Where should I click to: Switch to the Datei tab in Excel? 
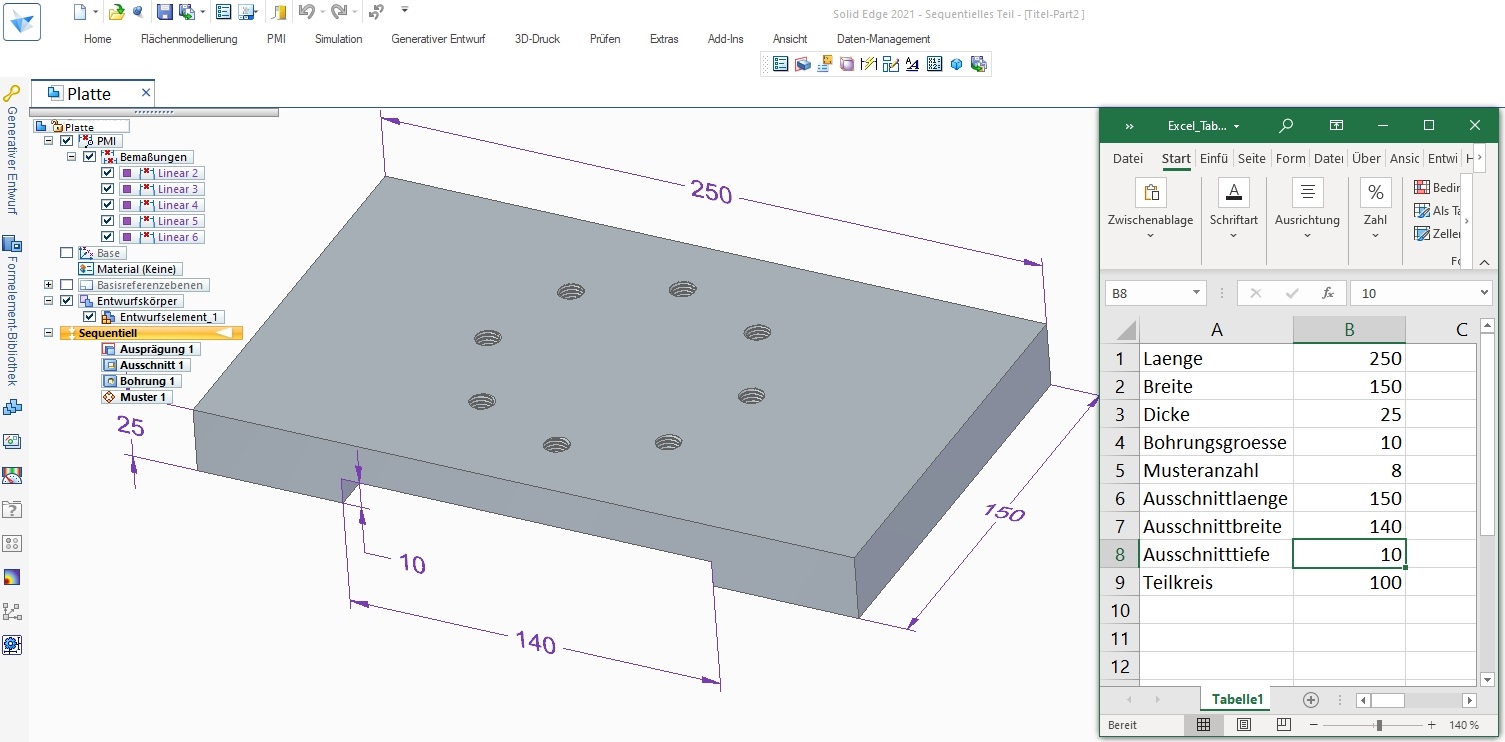point(1127,158)
